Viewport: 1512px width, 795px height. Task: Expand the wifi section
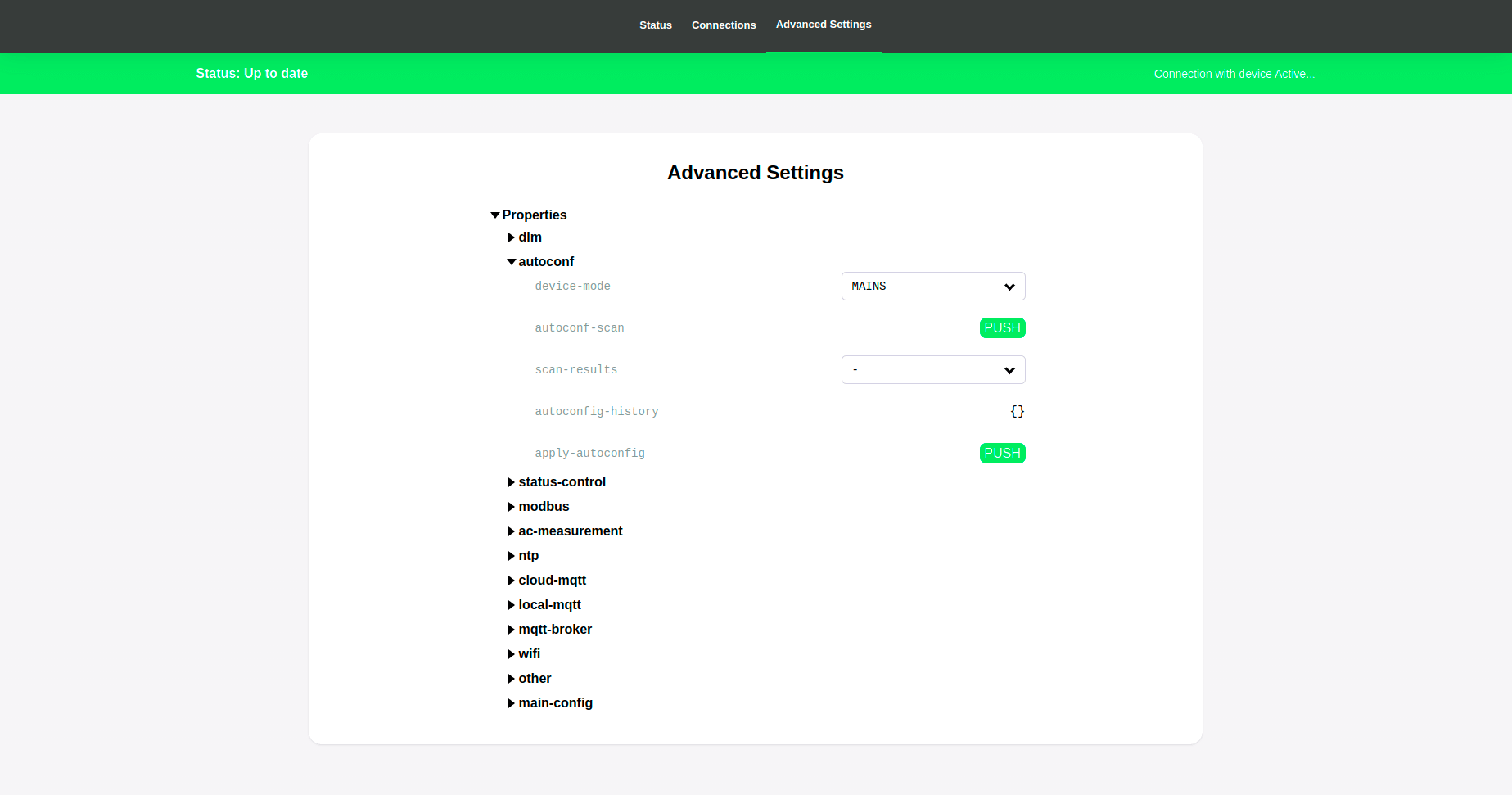click(x=524, y=653)
